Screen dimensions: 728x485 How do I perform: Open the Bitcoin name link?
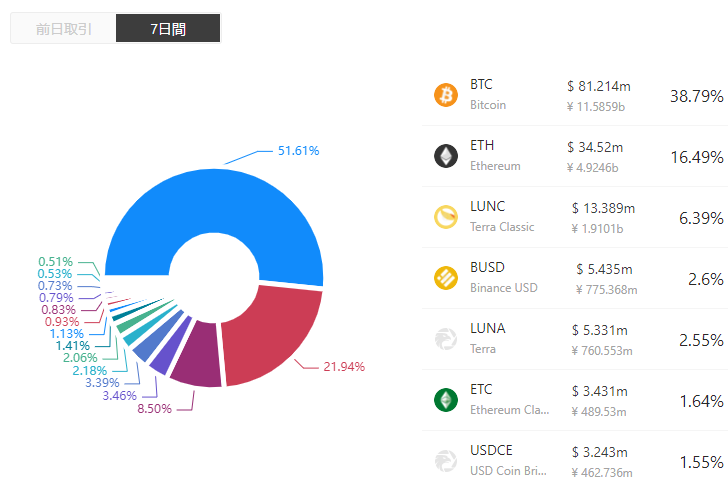tap(488, 105)
